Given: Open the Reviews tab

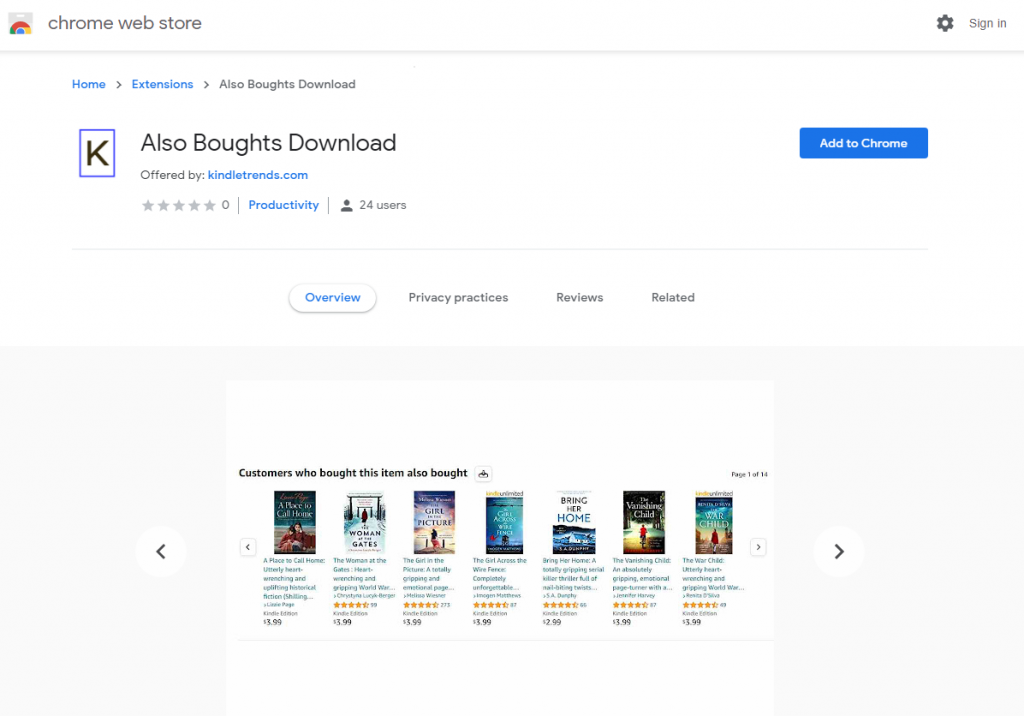Looking at the screenshot, I should coord(580,298).
